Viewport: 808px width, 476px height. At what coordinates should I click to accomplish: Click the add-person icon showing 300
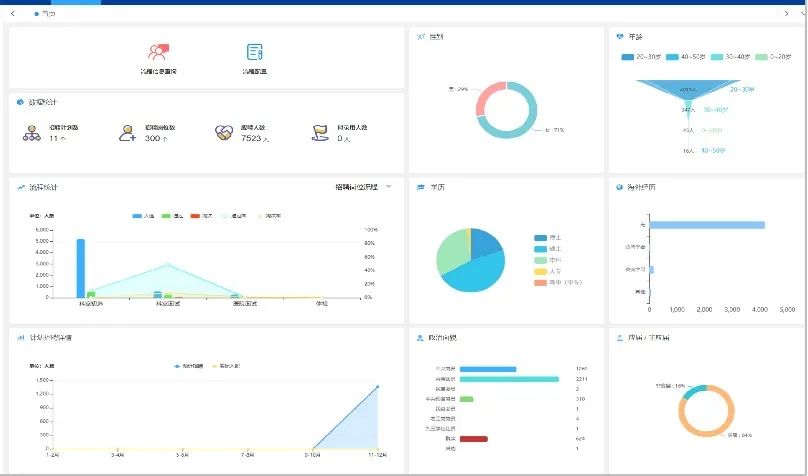pos(126,132)
